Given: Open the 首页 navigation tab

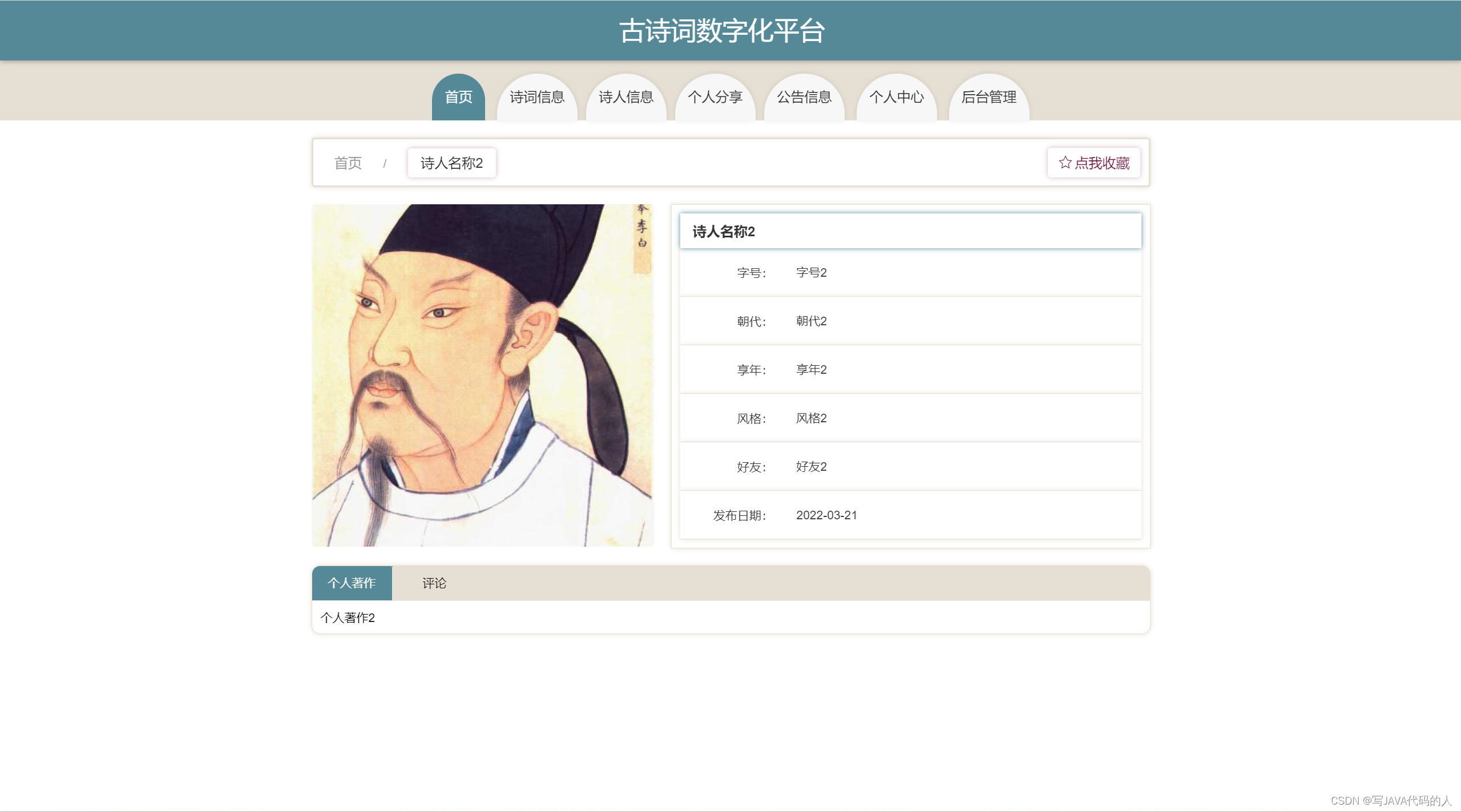Looking at the screenshot, I should [x=458, y=97].
